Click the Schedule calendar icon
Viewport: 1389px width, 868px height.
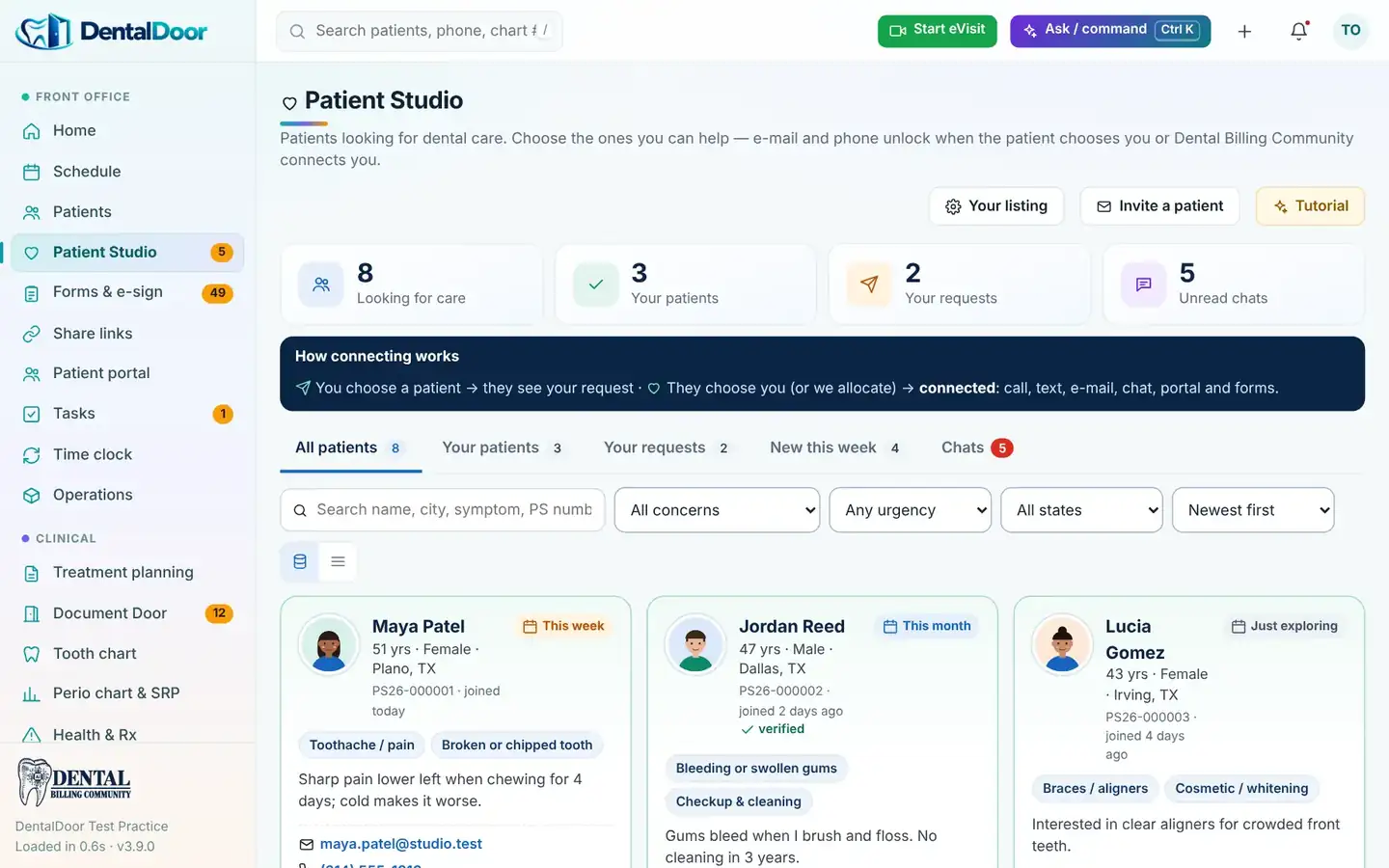32,172
